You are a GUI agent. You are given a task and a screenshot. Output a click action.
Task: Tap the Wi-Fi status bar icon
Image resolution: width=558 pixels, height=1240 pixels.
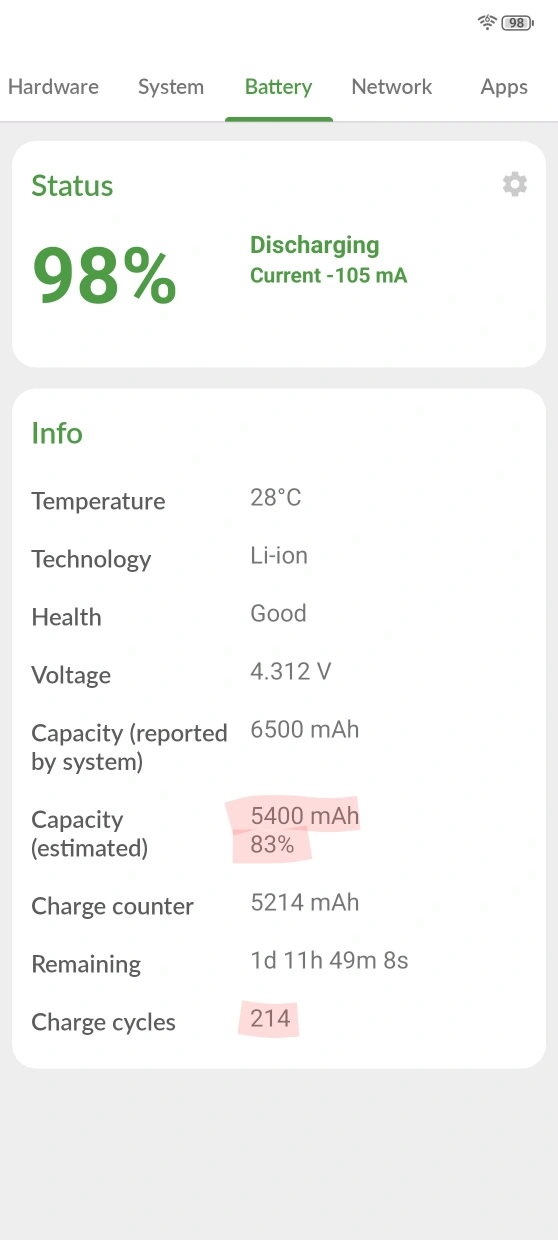pos(487,22)
